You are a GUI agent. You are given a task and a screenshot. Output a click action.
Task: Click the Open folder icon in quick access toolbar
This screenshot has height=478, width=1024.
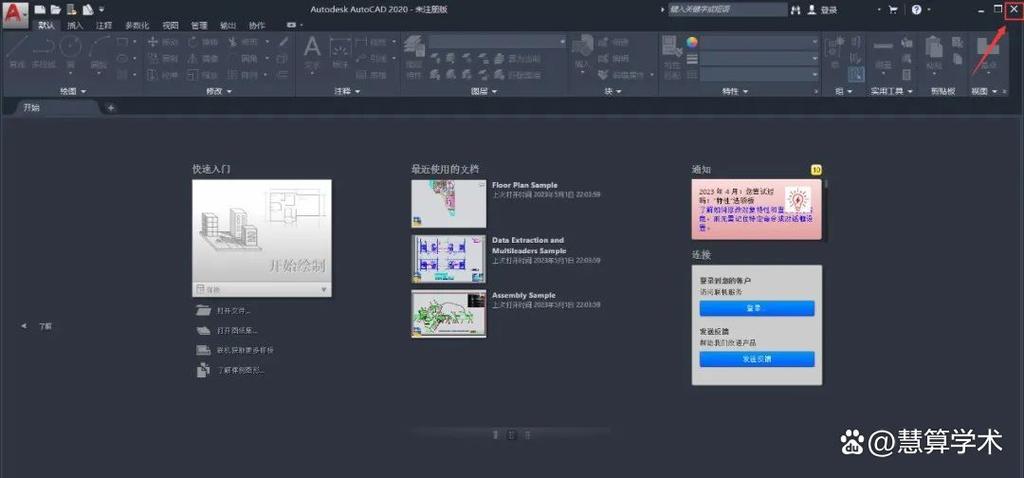(56, 9)
